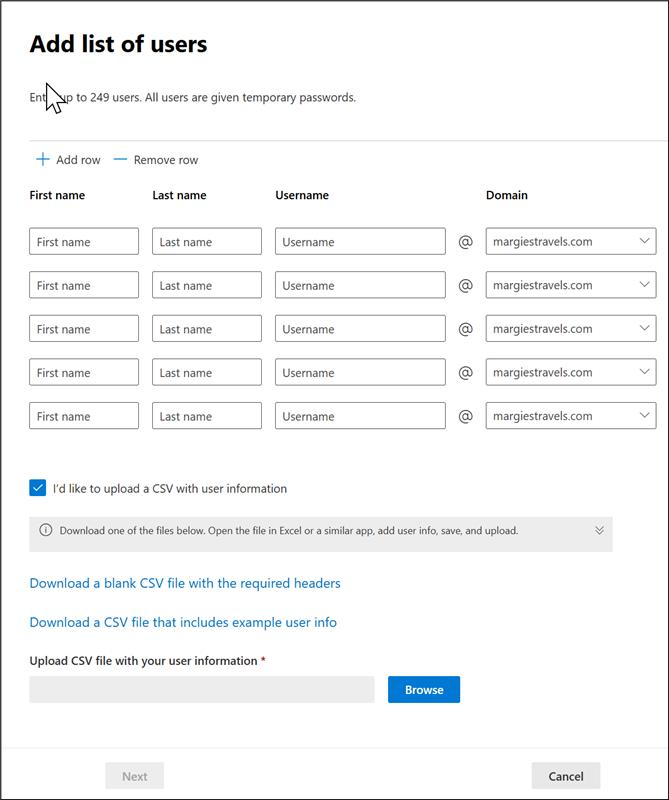Download a blank CSV file with required headers
The height and width of the screenshot is (800, 669).
[185, 583]
